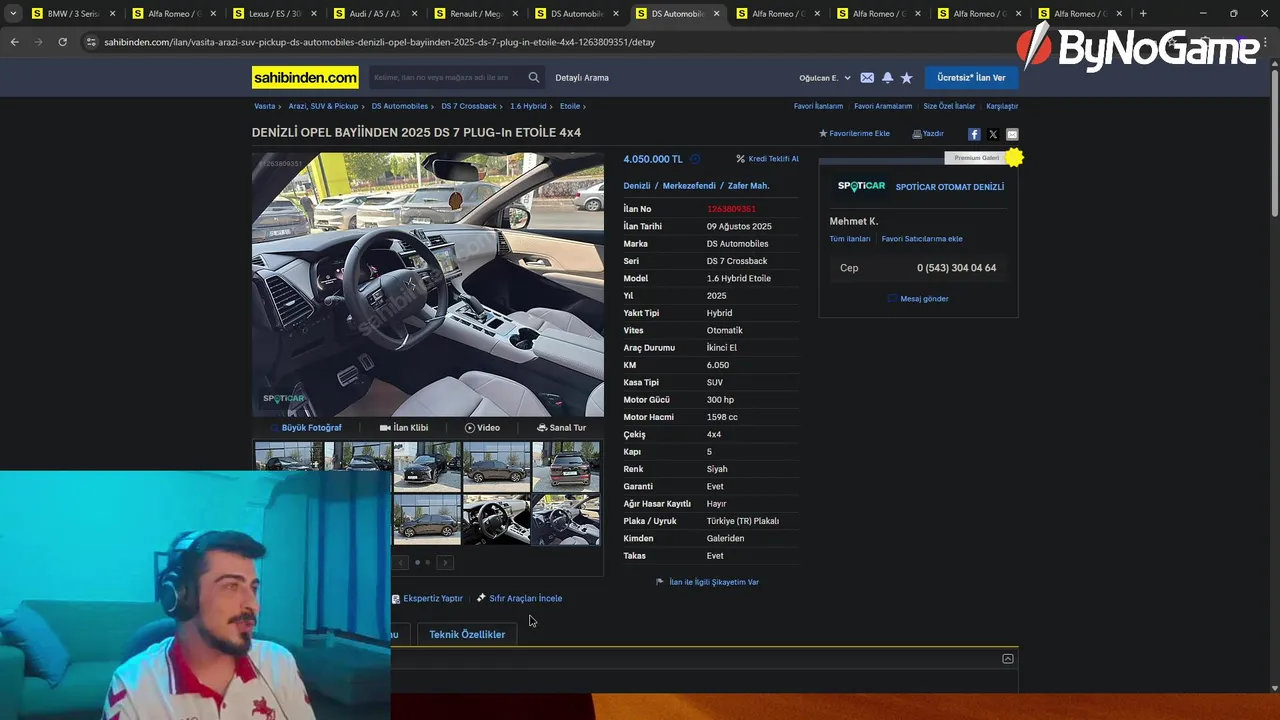Print the listing with Yazdır

(928, 134)
